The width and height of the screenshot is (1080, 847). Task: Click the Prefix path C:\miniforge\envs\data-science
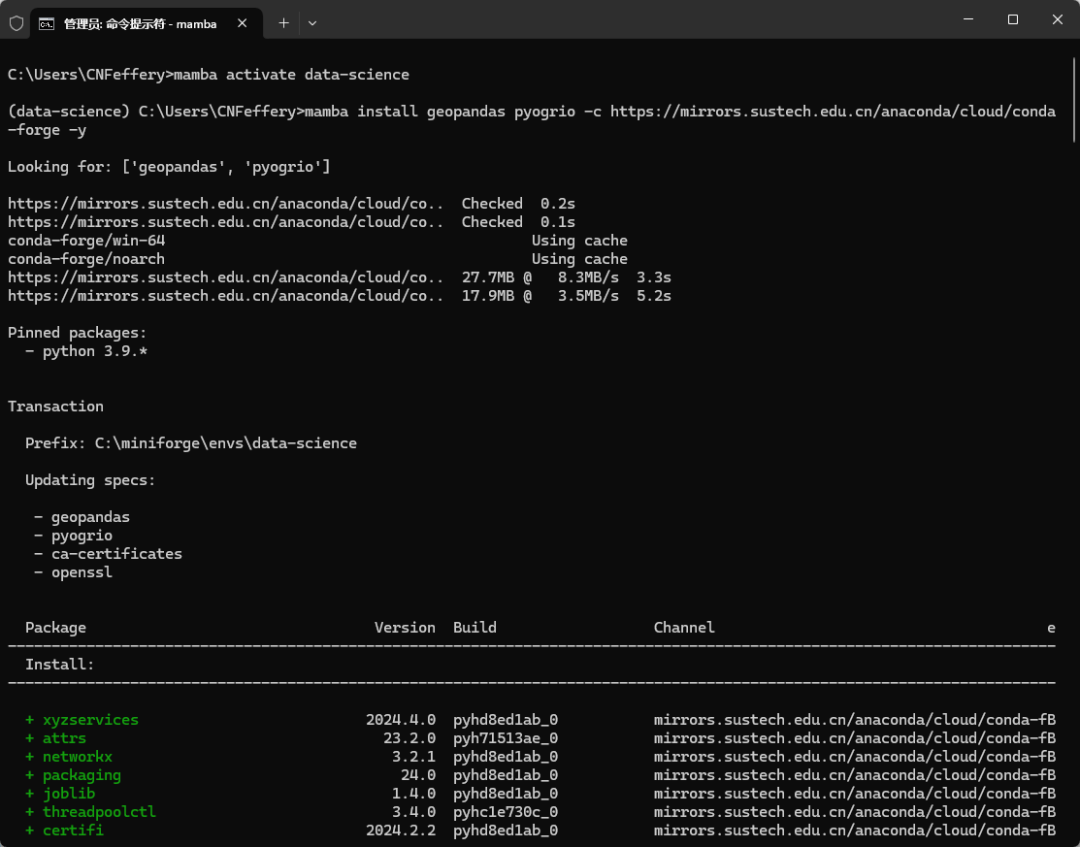[225, 443]
